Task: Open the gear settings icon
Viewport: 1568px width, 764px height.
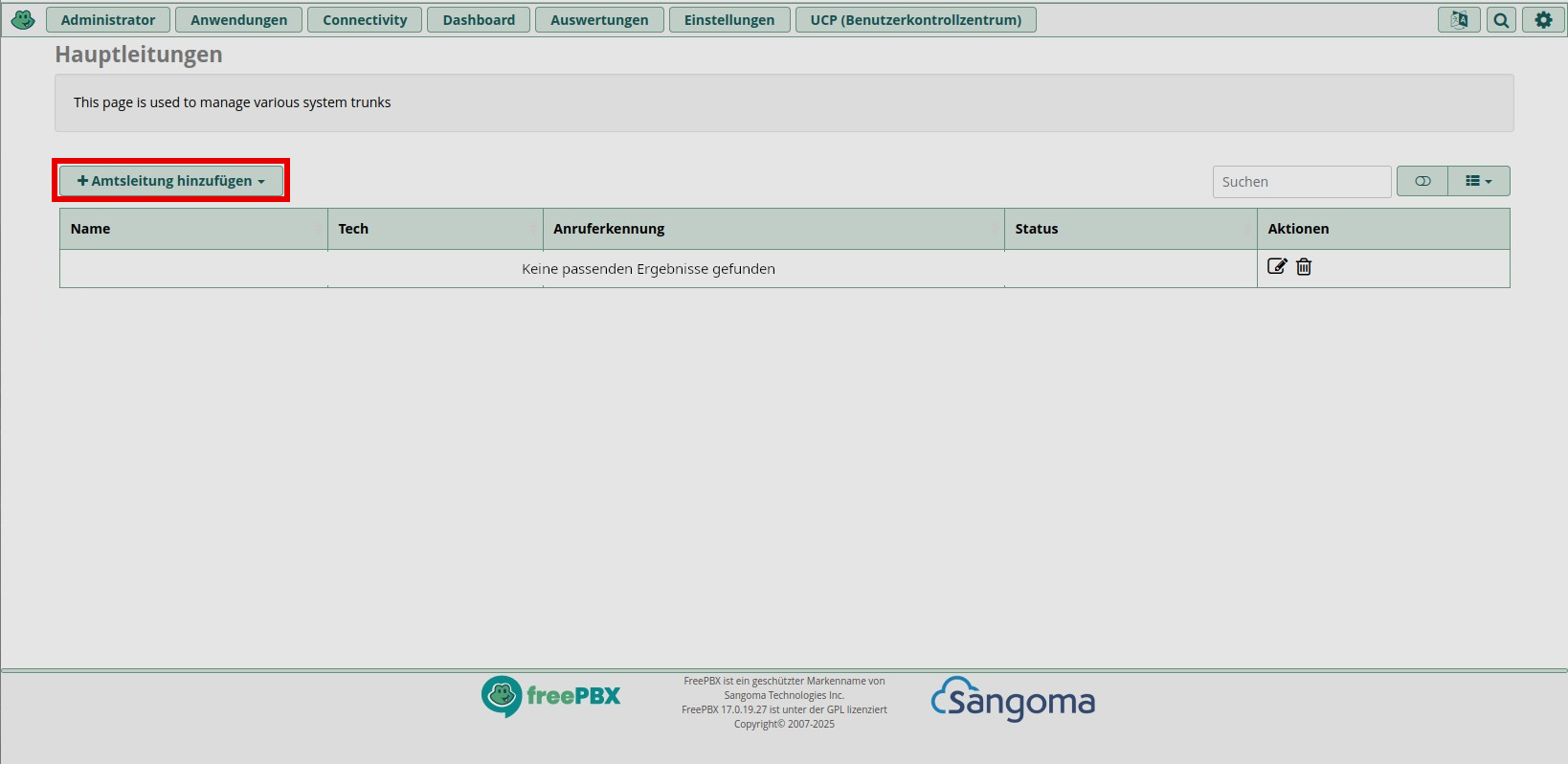Action: pyautogui.click(x=1543, y=20)
